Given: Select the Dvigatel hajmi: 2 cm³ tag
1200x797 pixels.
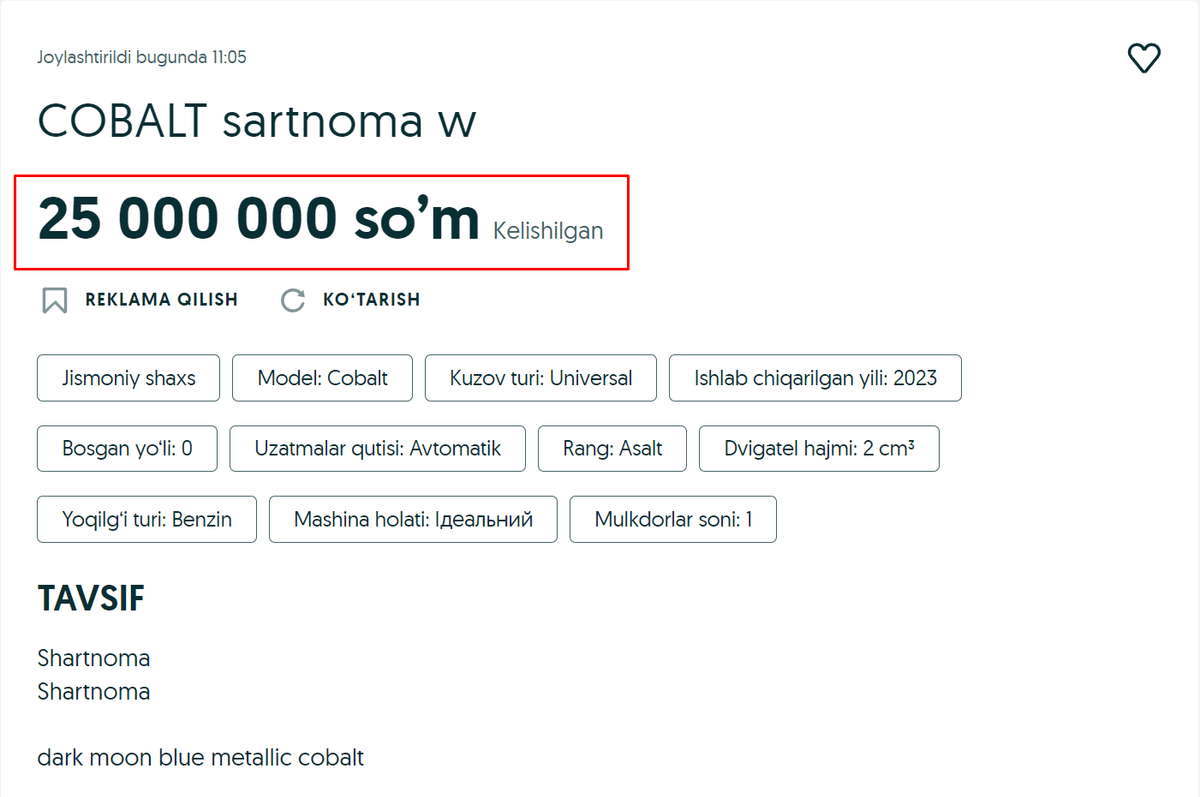Looking at the screenshot, I should [x=819, y=448].
